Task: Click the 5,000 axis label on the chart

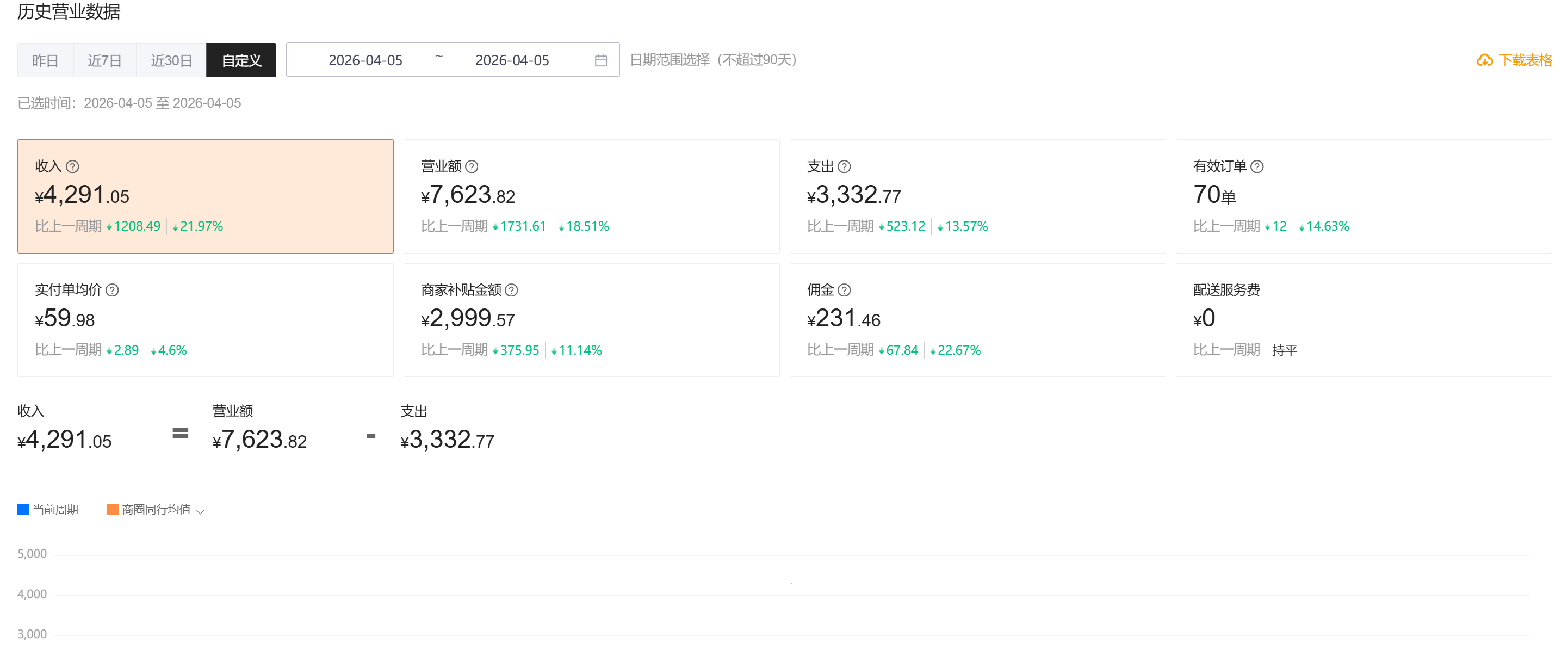Action: click(x=32, y=554)
